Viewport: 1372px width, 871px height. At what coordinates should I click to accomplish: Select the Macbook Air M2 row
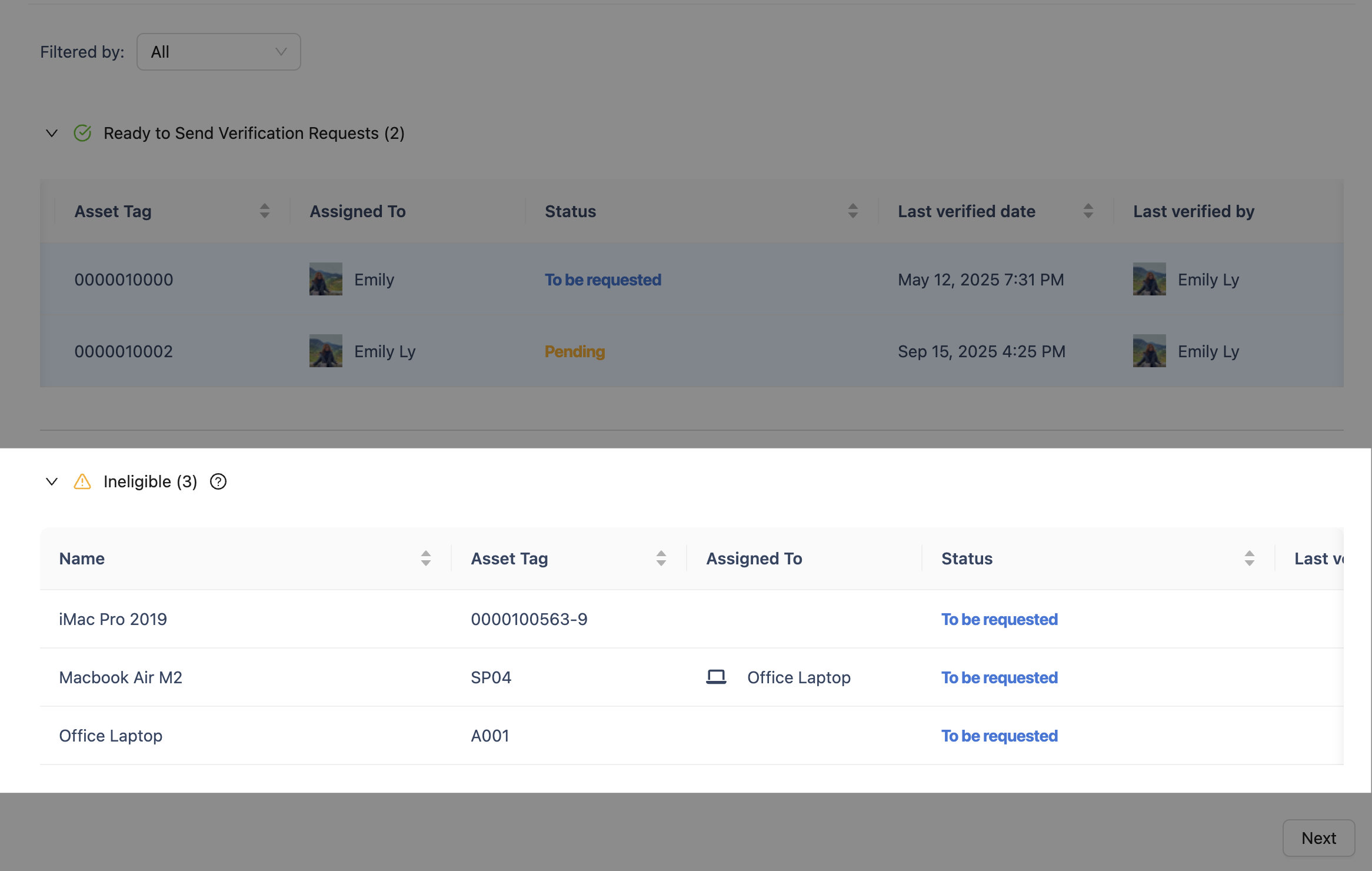click(121, 677)
